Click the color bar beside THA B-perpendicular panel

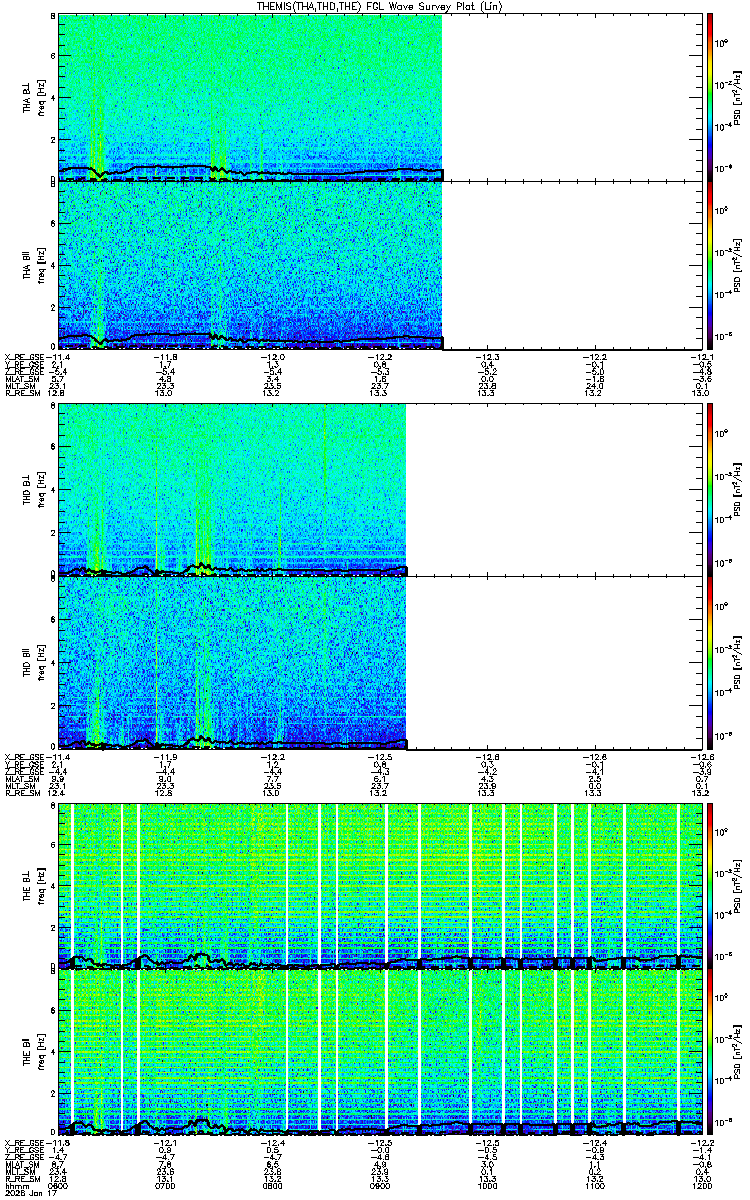tap(710, 97)
